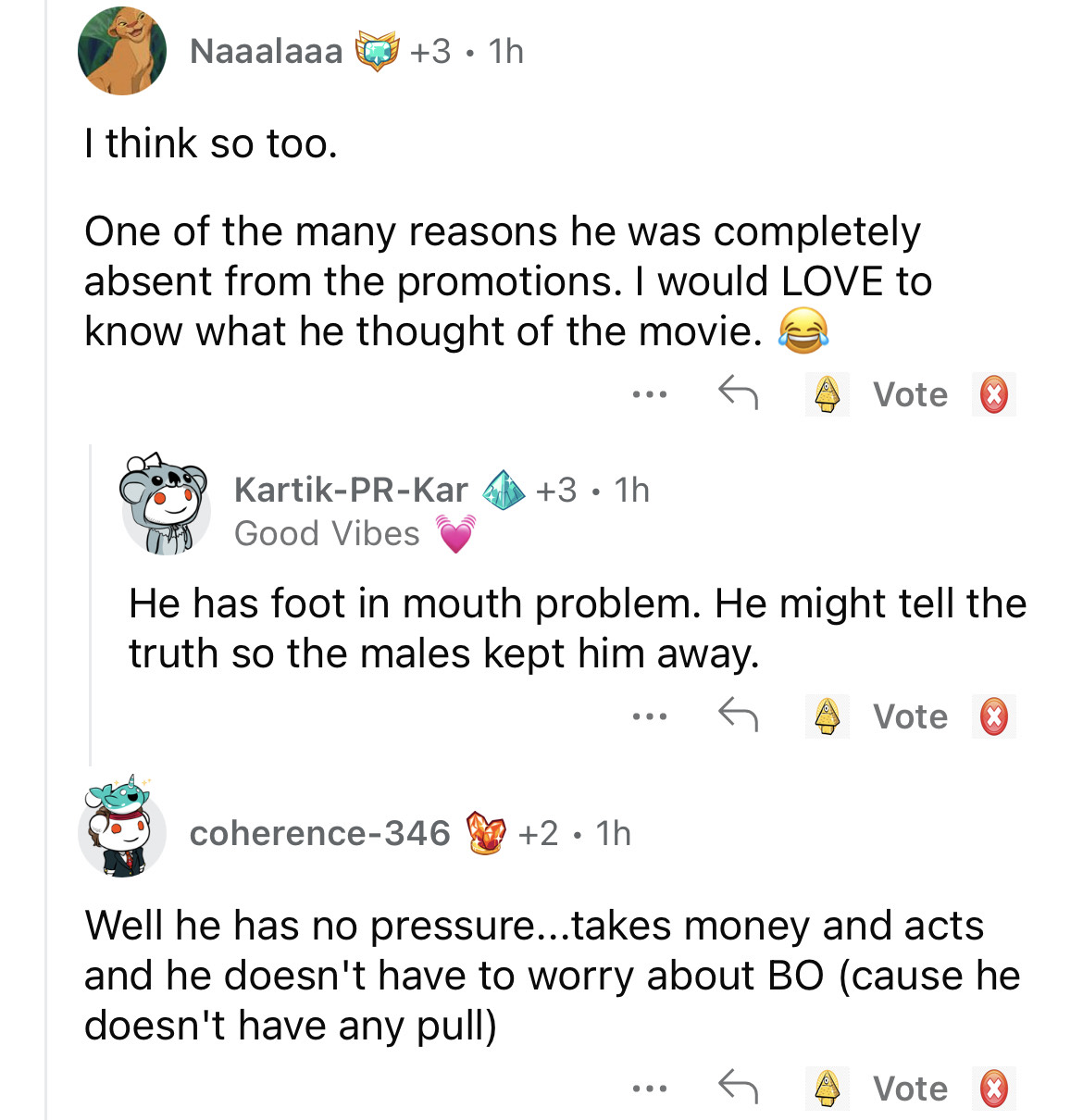Open Kartik-PR-Kar's username link
Screen dimensions: 1083x1120
coord(351,490)
